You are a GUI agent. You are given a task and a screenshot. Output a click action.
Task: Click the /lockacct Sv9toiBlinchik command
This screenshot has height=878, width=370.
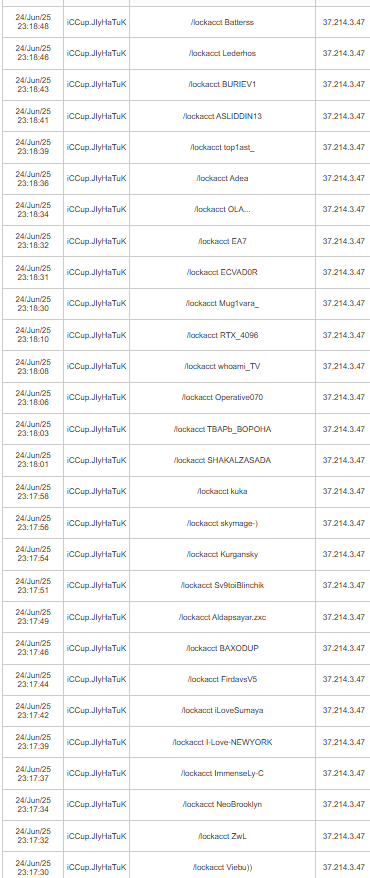[222, 585]
